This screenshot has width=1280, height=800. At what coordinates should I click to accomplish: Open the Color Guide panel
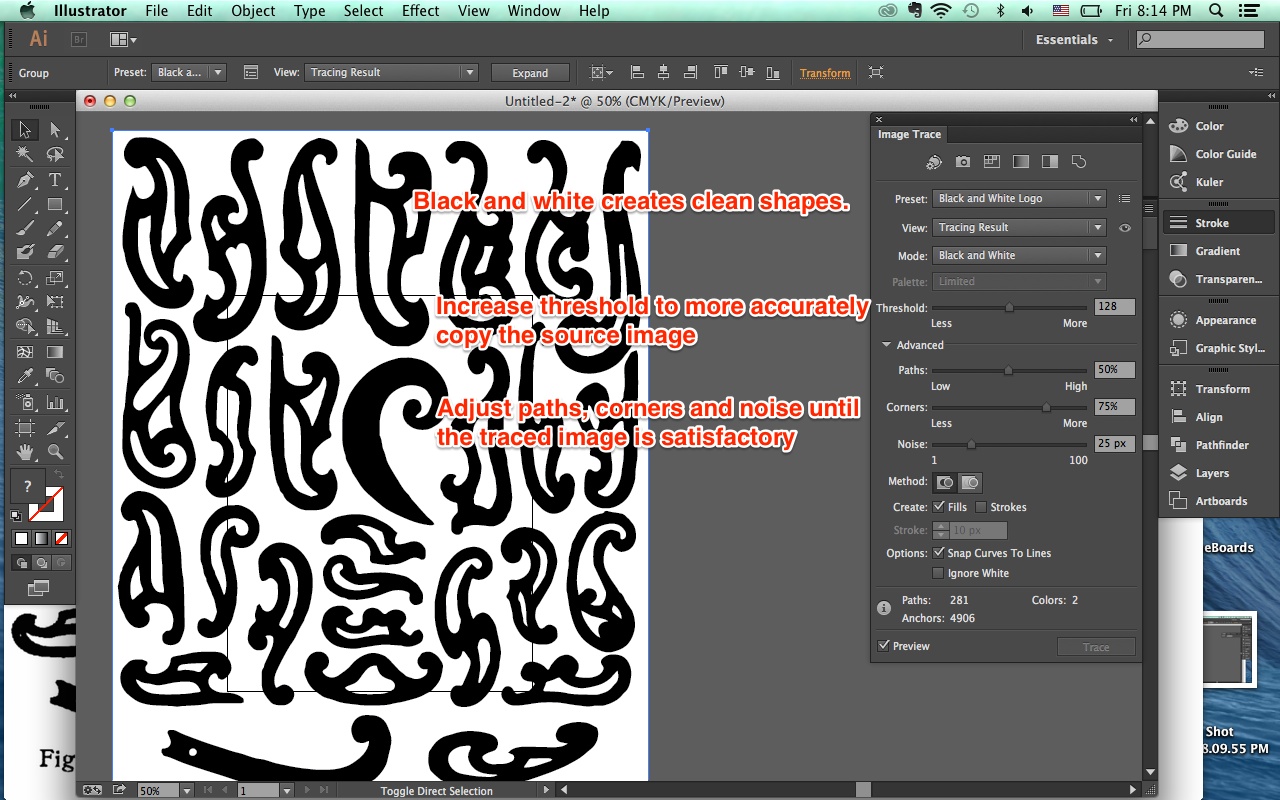tap(1225, 154)
